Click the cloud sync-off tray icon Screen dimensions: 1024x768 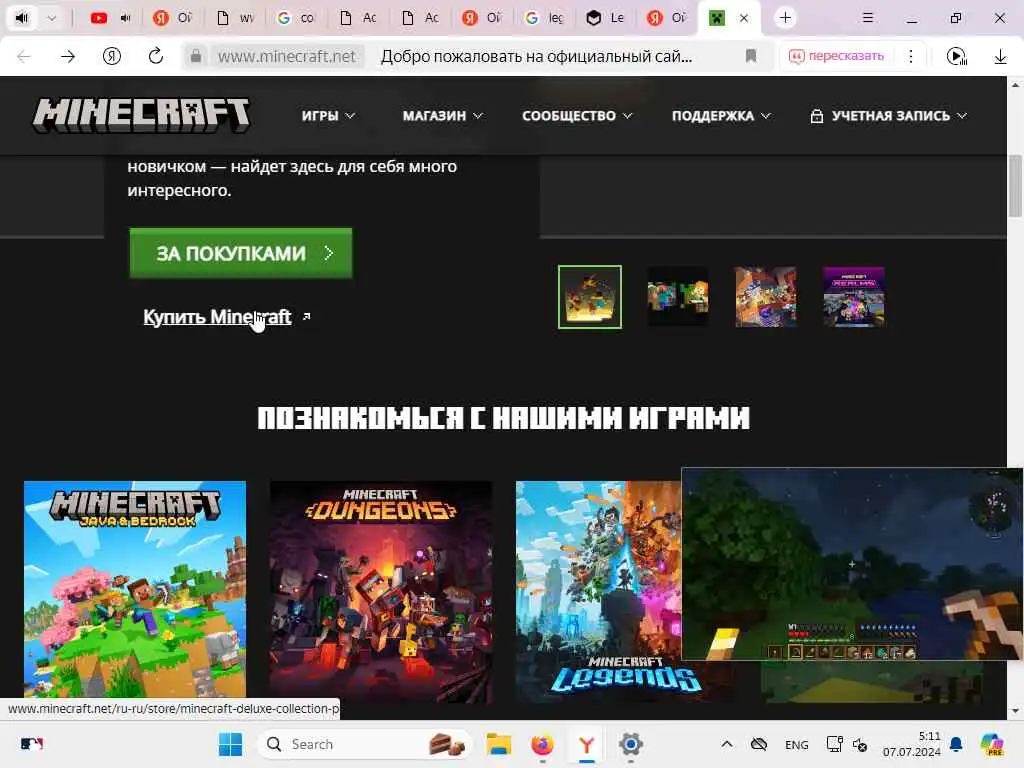point(759,744)
